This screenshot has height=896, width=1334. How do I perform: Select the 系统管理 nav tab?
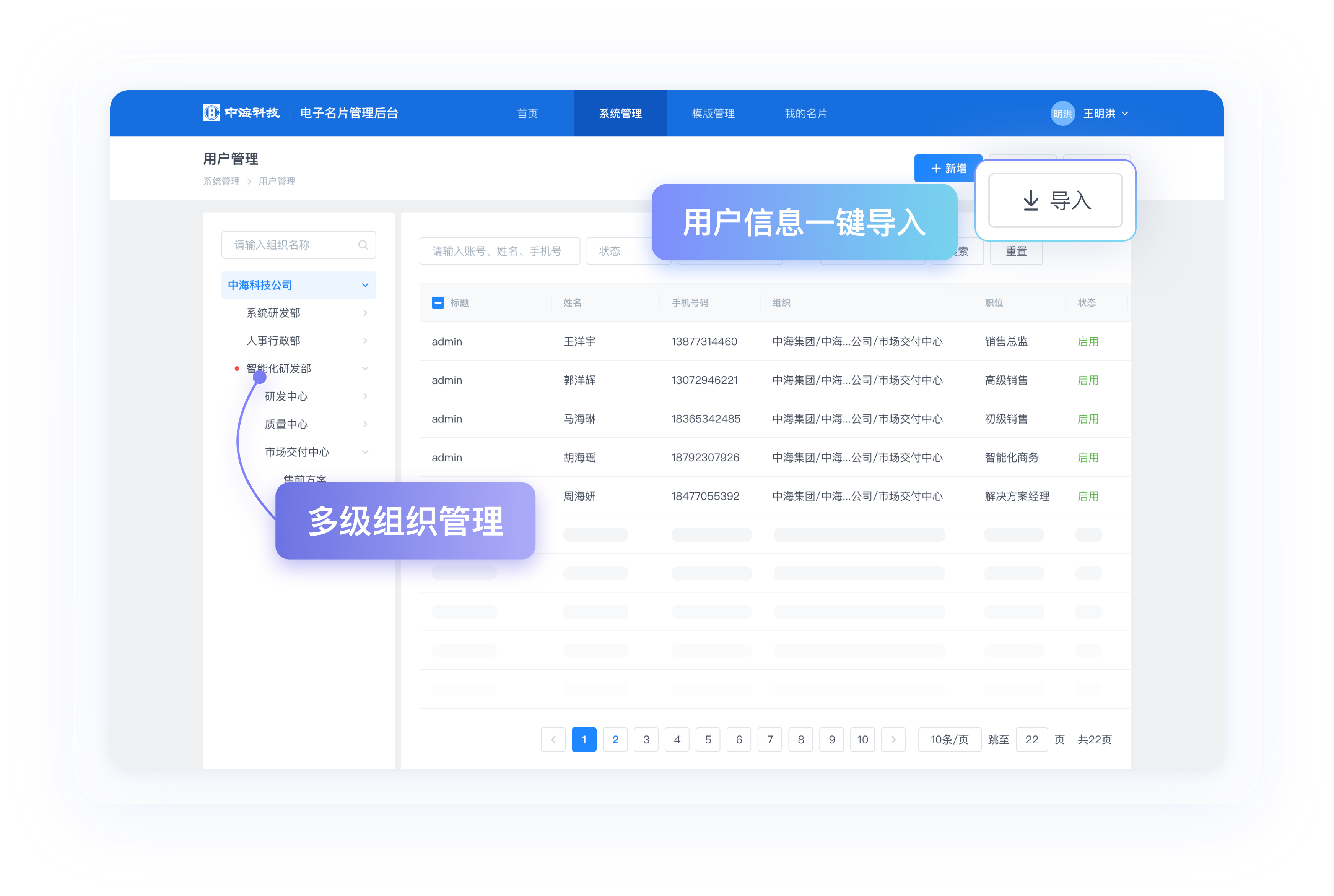tap(620, 113)
